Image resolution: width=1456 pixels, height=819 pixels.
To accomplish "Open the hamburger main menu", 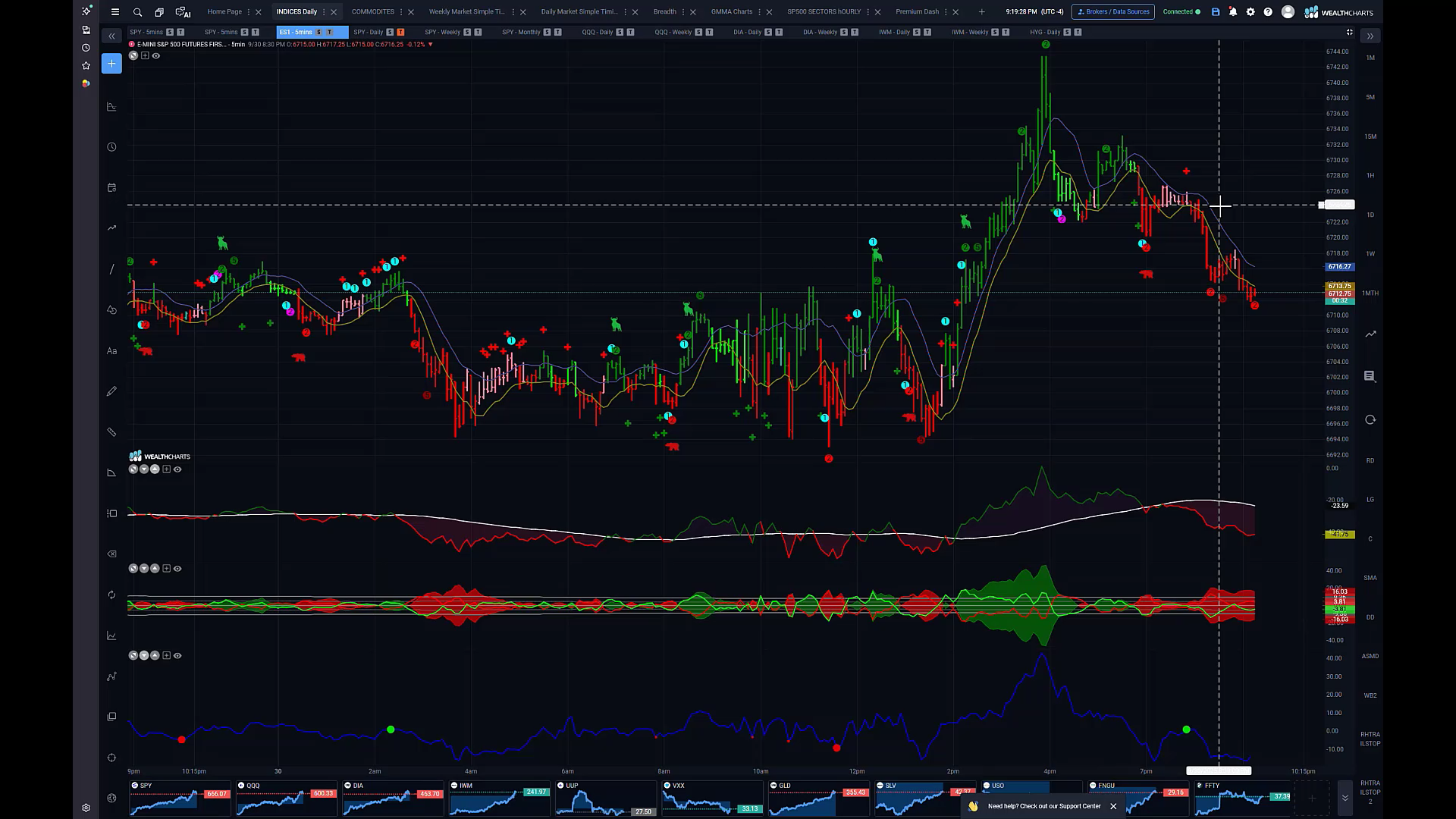I will pos(115,12).
